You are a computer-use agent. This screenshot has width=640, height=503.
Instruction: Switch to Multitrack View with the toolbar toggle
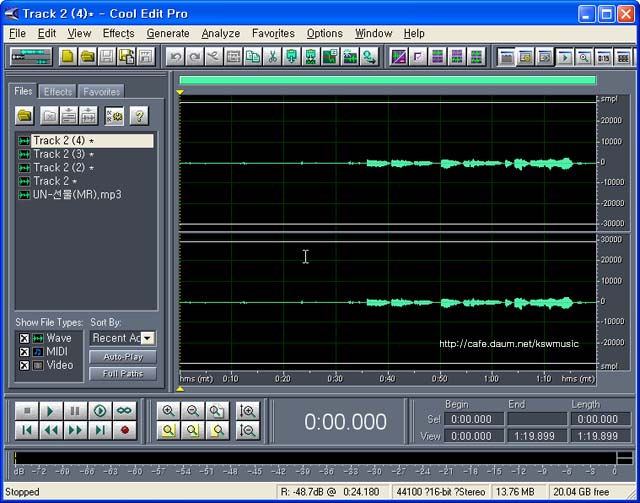pos(31,56)
